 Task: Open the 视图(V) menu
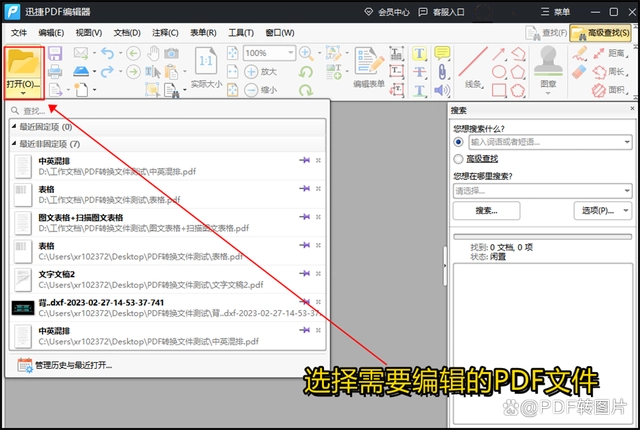pos(89,33)
